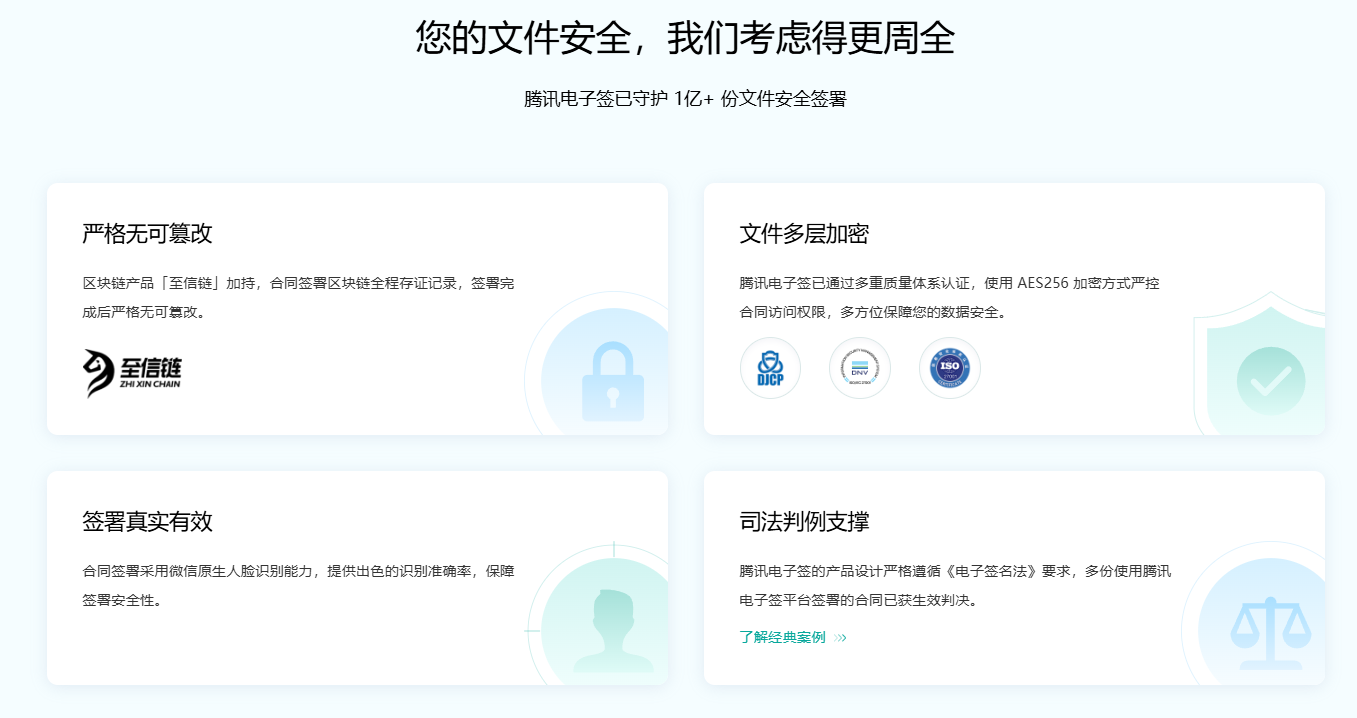
Task: Select the DJCP certification badge
Action: [x=770, y=368]
